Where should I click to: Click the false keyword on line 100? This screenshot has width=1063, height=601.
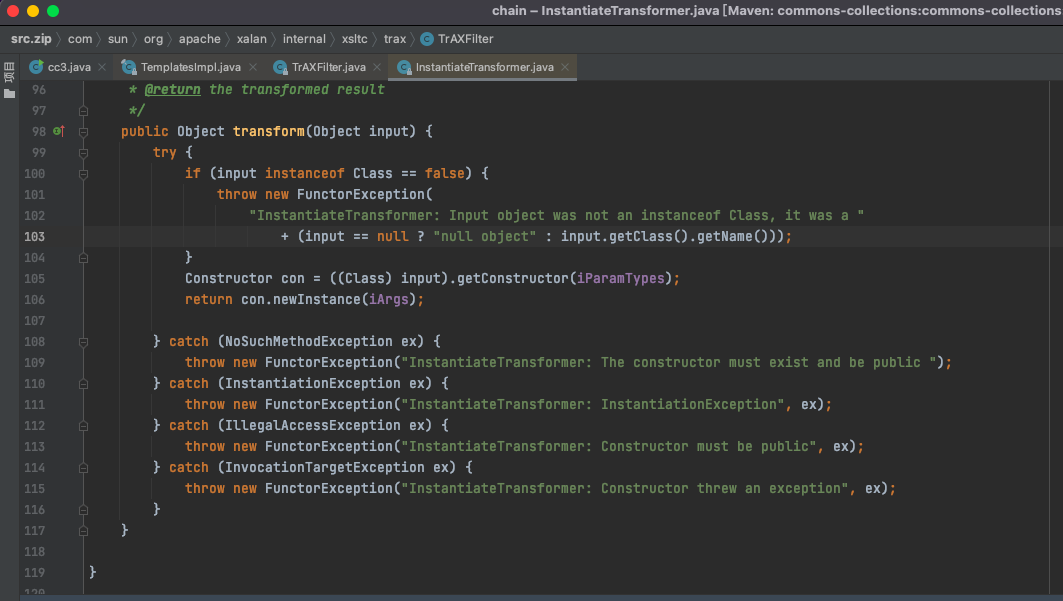click(445, 173)
